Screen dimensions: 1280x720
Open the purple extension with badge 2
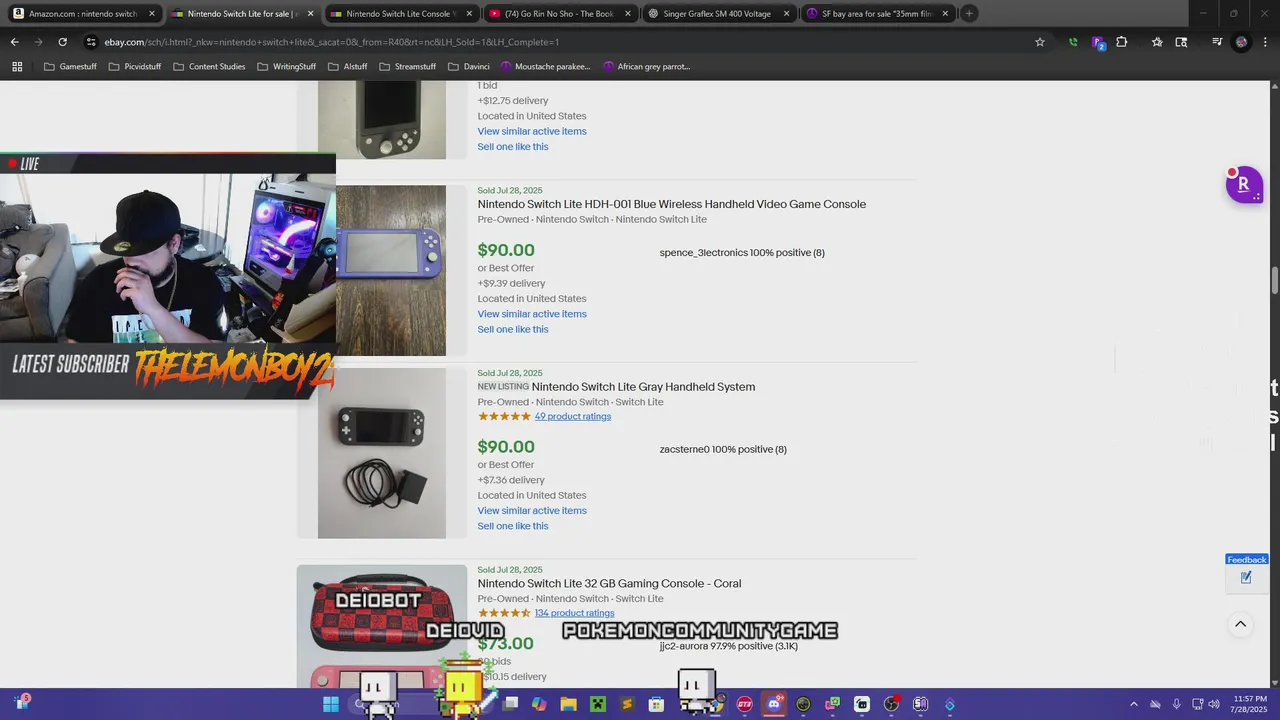pos(1098,42)
